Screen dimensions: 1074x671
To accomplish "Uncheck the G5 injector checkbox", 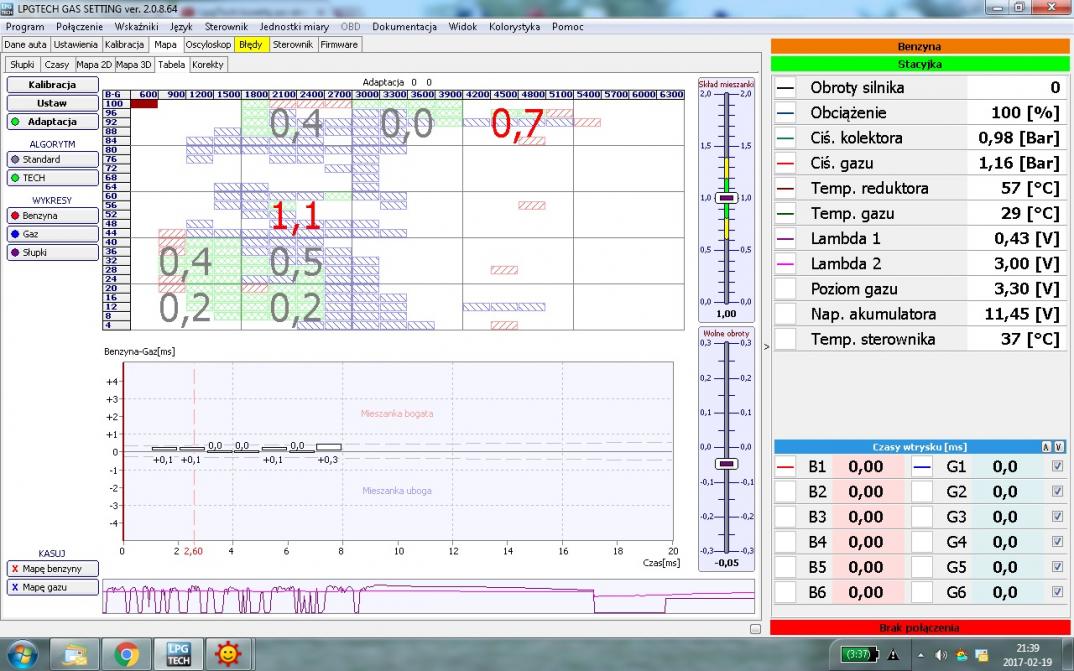I will click(x=1058, y=567).
